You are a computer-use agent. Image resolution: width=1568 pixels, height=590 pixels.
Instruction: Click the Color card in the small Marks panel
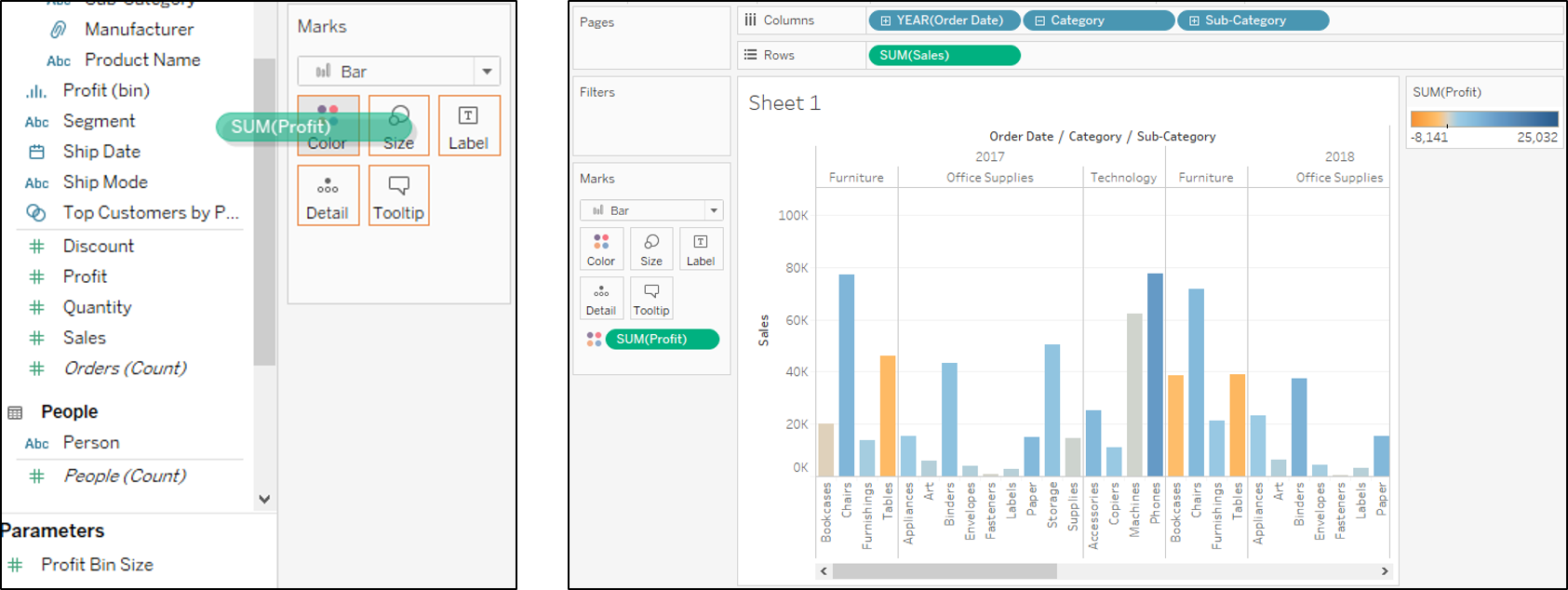click(x=601, y=249)
